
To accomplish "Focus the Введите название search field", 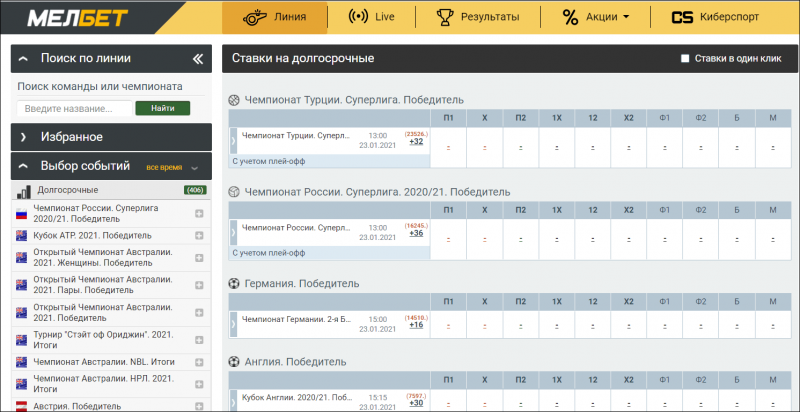I will pyautogui.click(x=75, y=109).
